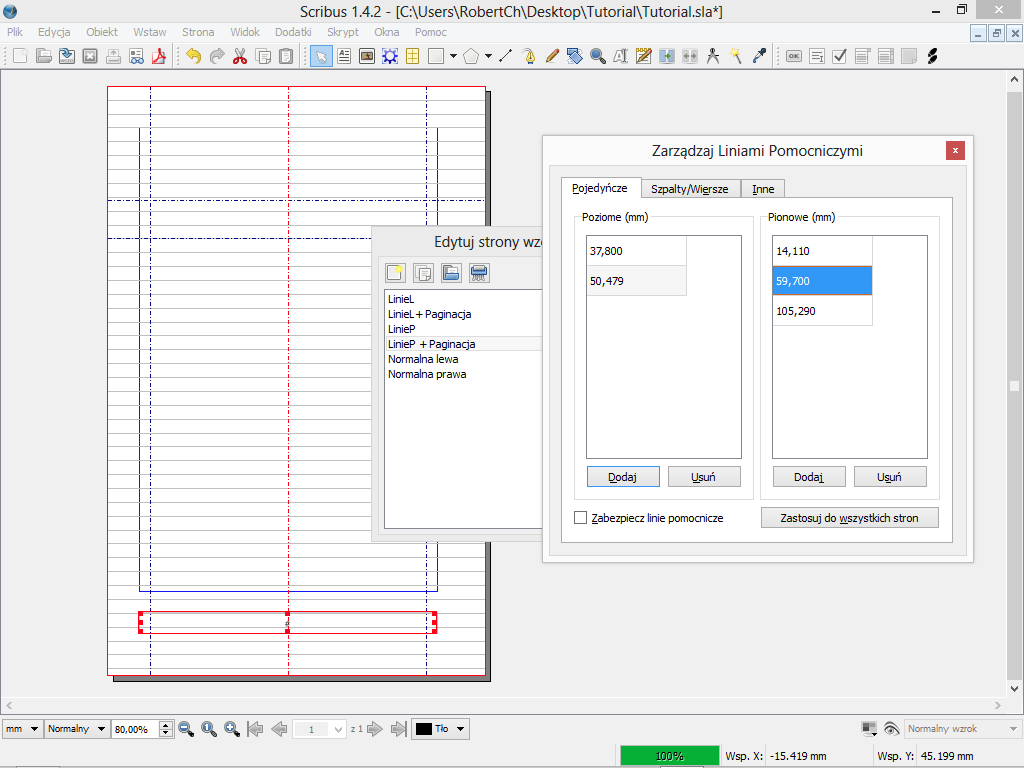Insert a table with the Table tool
1024x768 pixels.
click(412, 57)
